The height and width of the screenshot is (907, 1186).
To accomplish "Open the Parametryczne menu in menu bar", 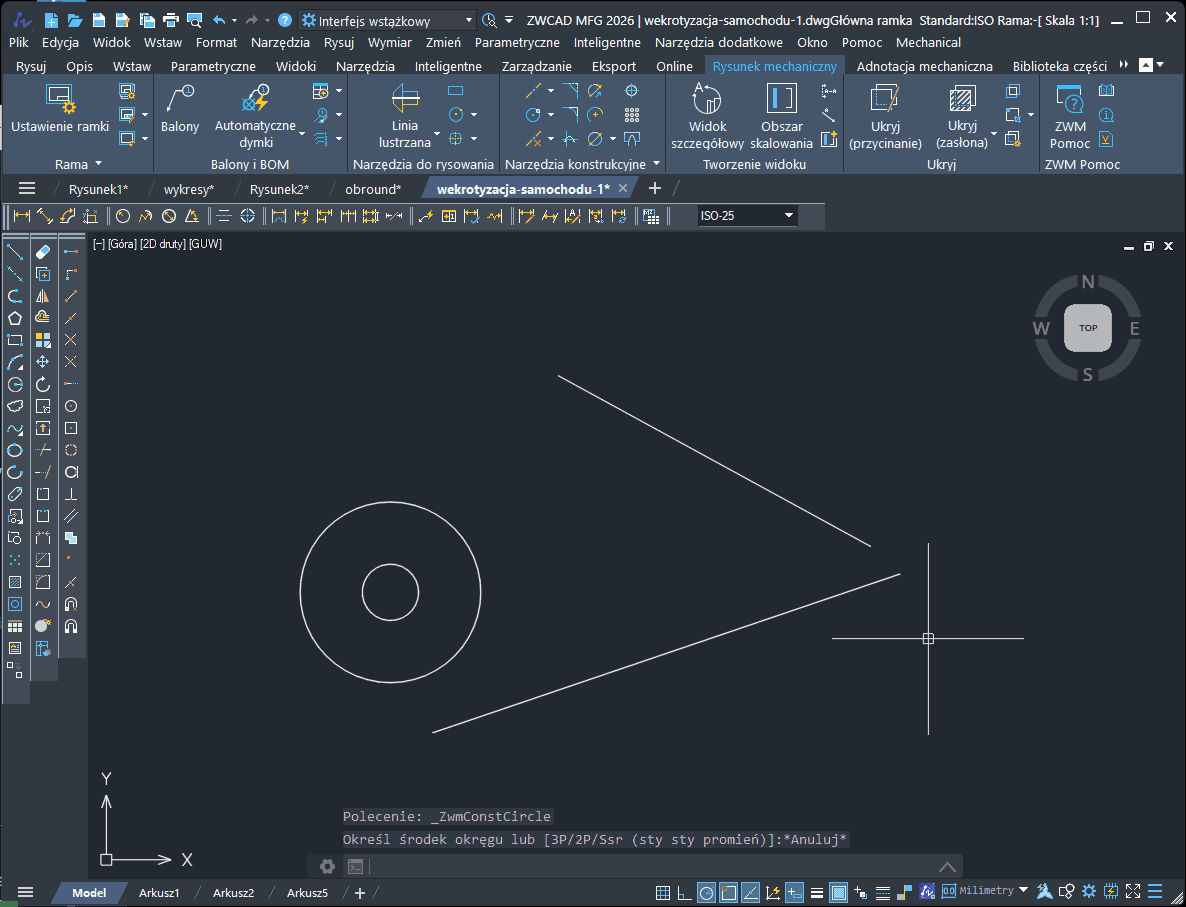I will (516, 42).
